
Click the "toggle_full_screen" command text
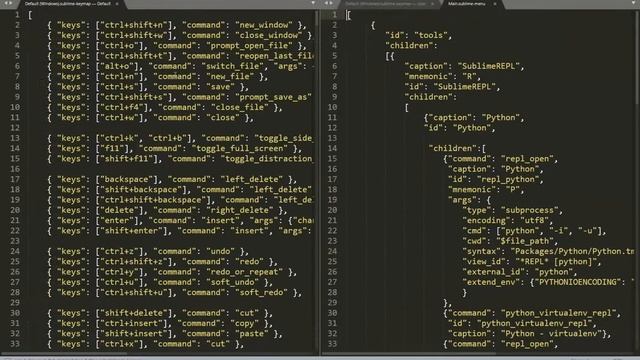240,148
